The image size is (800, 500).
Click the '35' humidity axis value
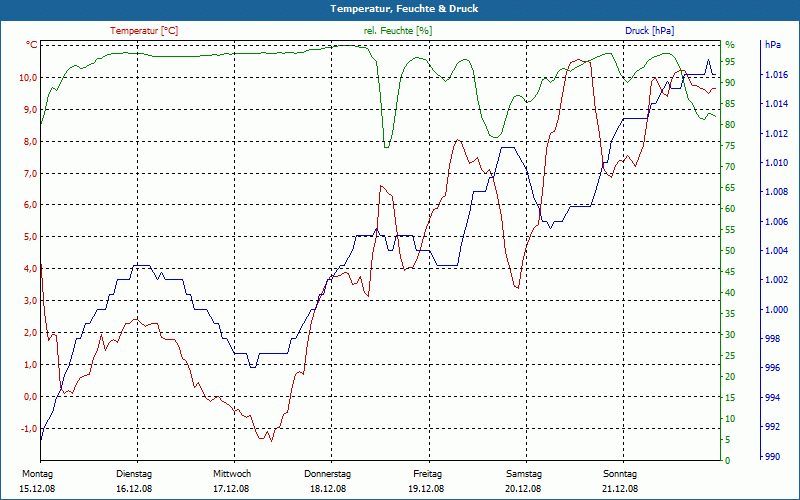pos(730,314)
